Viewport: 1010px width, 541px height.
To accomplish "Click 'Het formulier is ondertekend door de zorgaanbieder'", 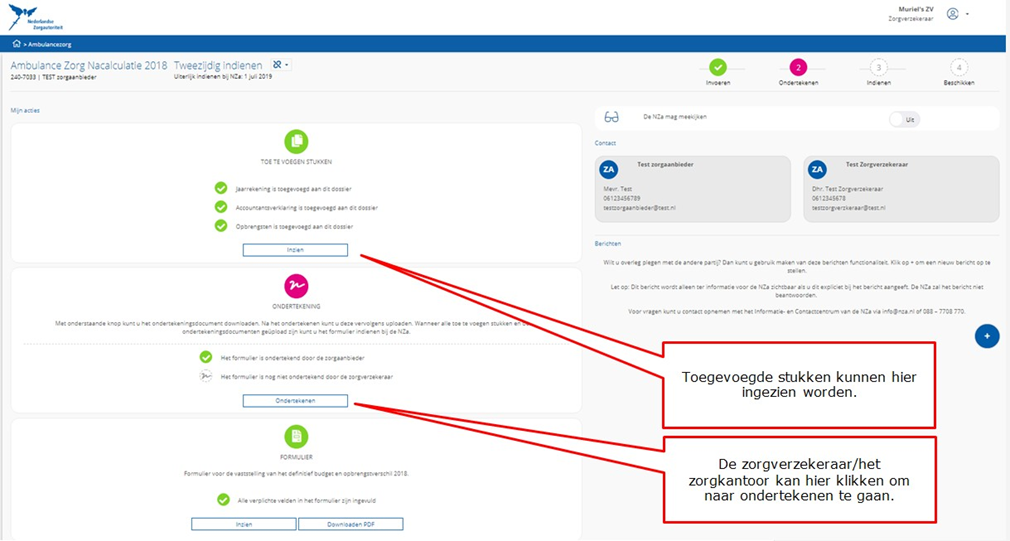I will pos(292,358).
